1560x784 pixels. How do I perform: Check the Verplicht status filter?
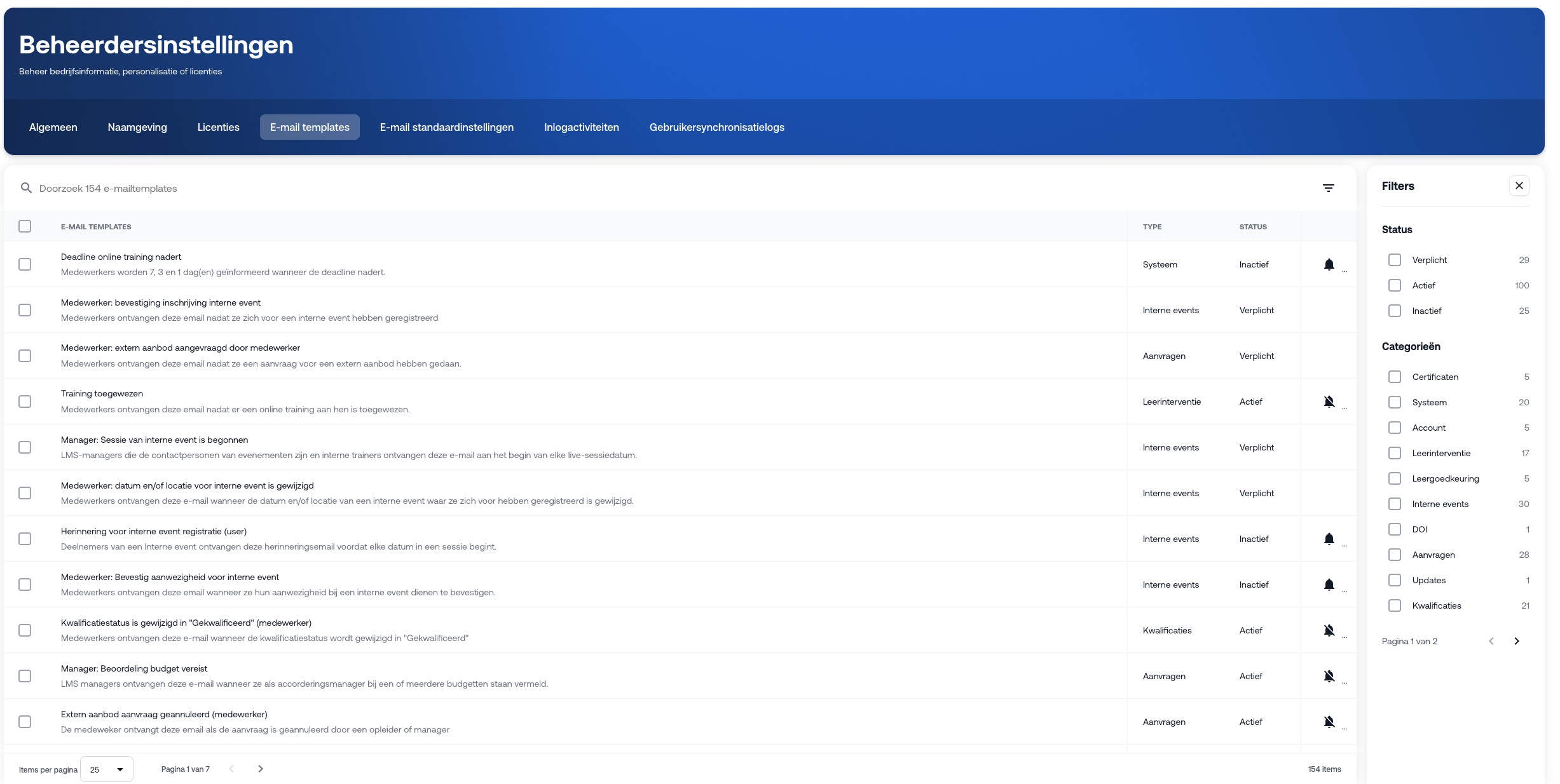[x=1394, y=260]
